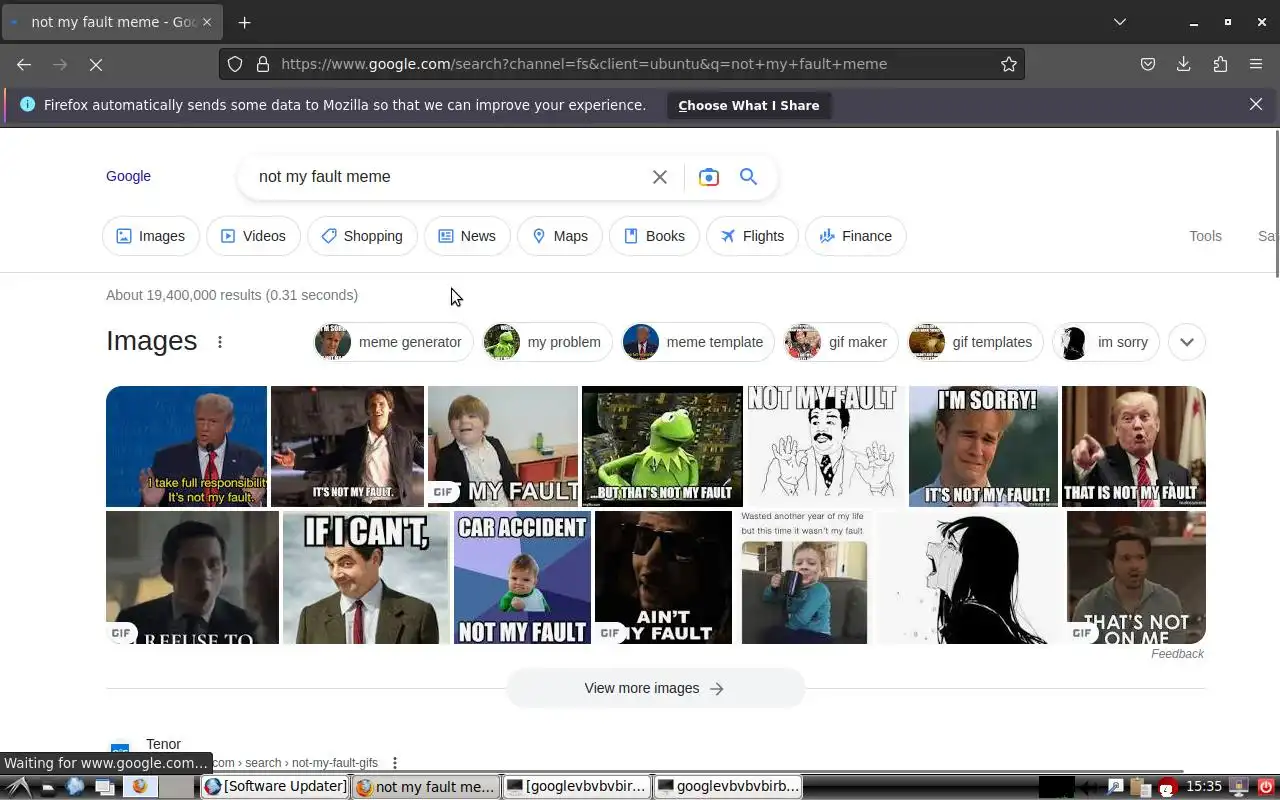Open the 'That's not on me' GIF
The width and height of the screenshot is (1280, 800).
point(1136,578)
